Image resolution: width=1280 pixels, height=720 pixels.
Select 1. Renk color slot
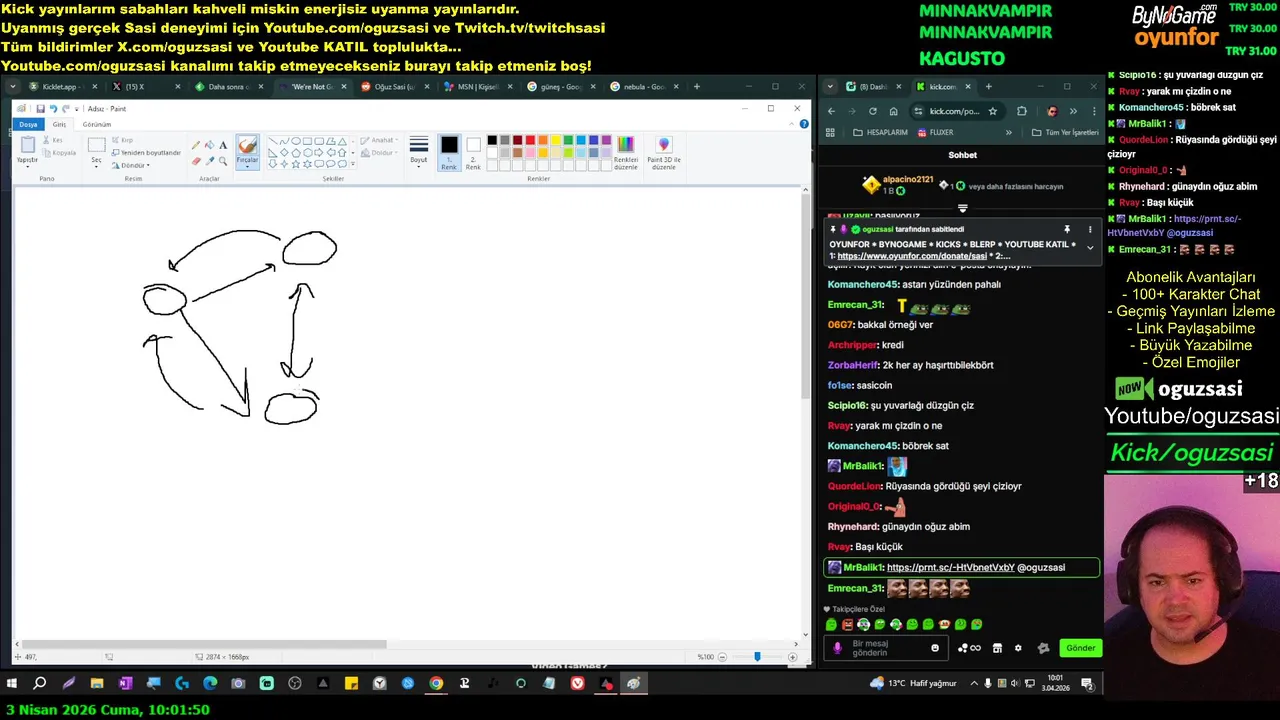click(x=449, y=153)
